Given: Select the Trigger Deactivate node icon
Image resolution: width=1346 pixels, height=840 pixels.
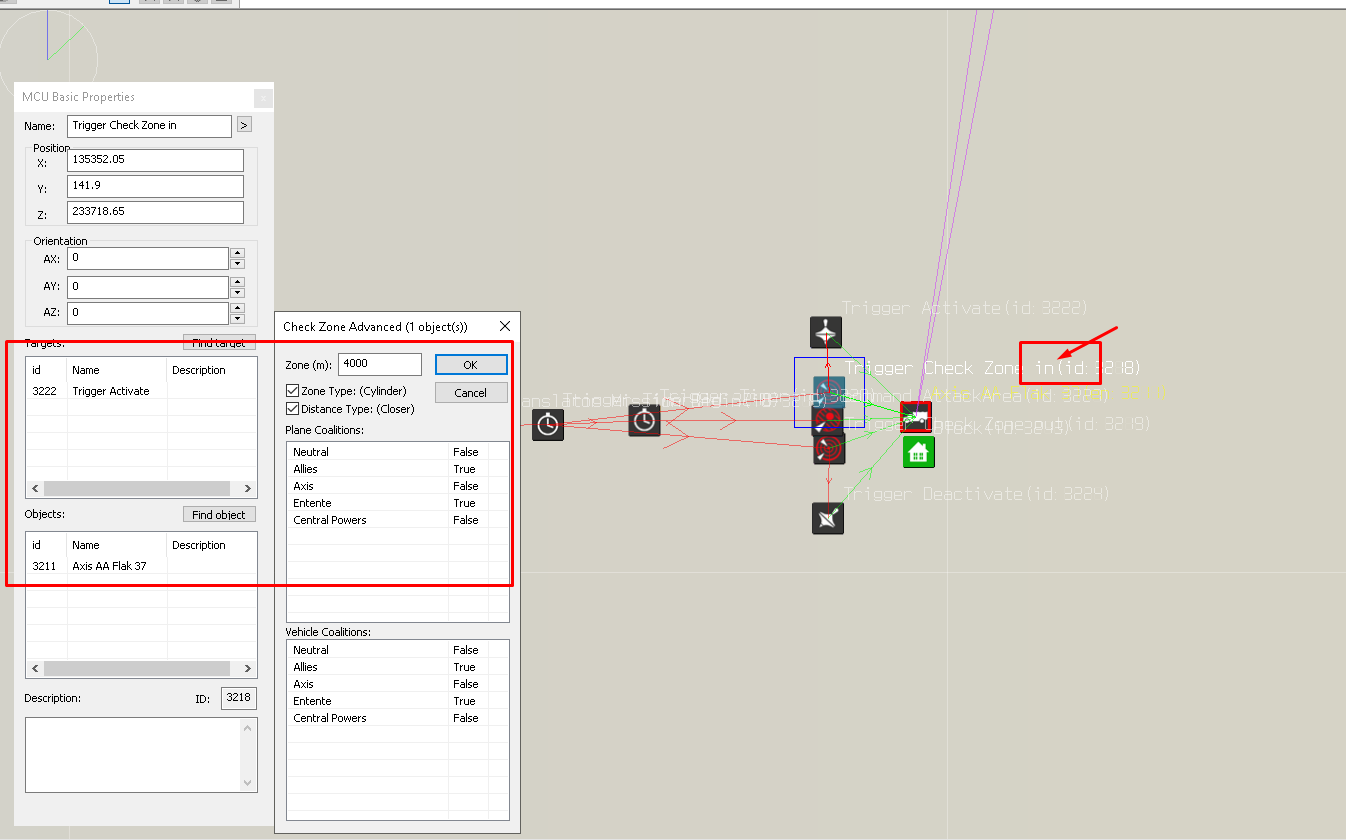Looking at the screenshot, I should 828,518.
